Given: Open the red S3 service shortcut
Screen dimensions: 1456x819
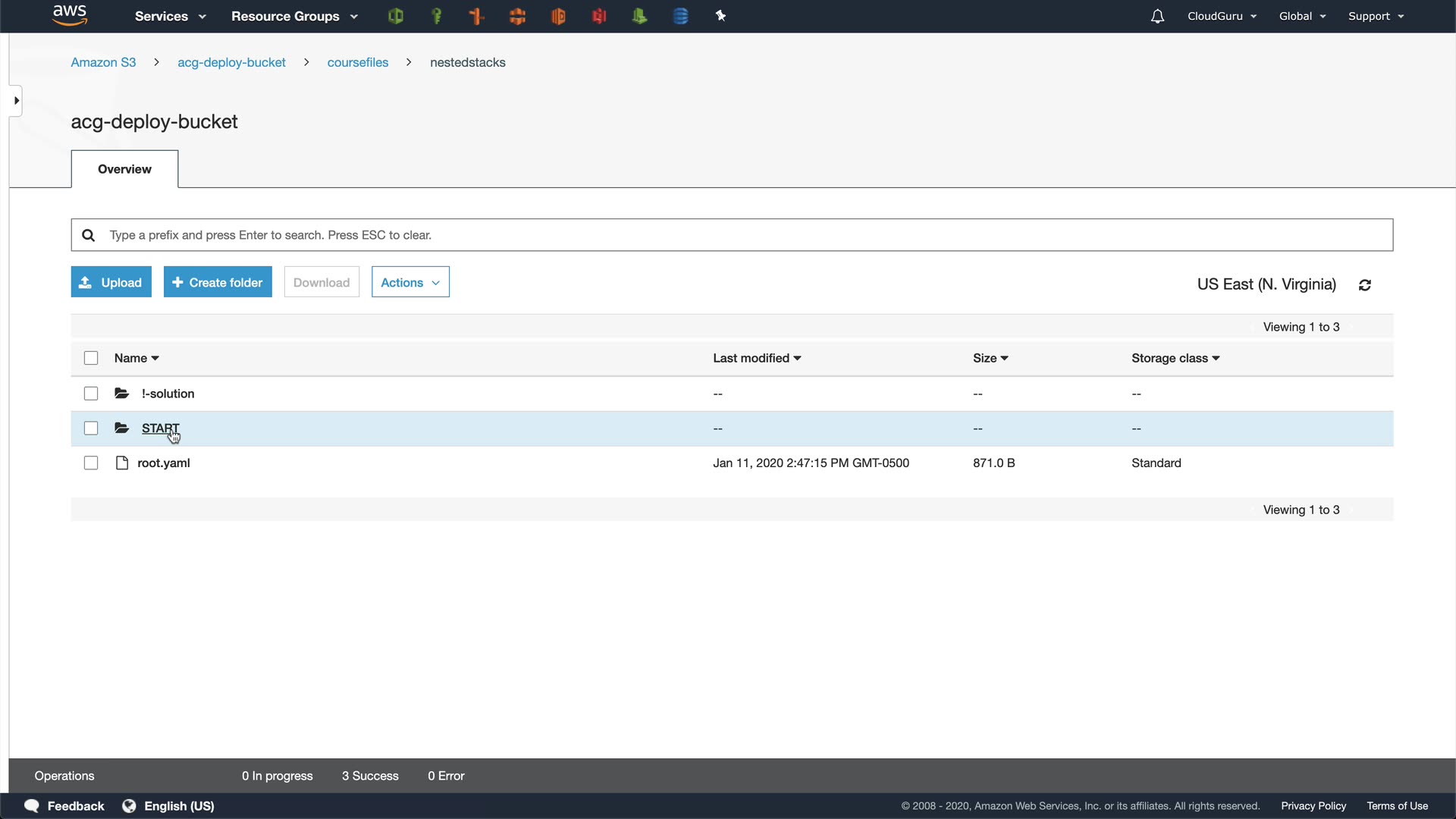Looking at the screenshot, I should [599, 16].
